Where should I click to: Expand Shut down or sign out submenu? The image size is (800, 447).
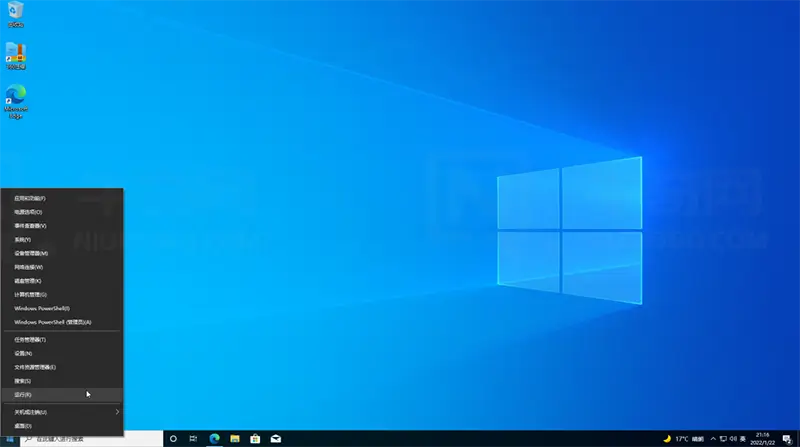click(x=62, y=412)
